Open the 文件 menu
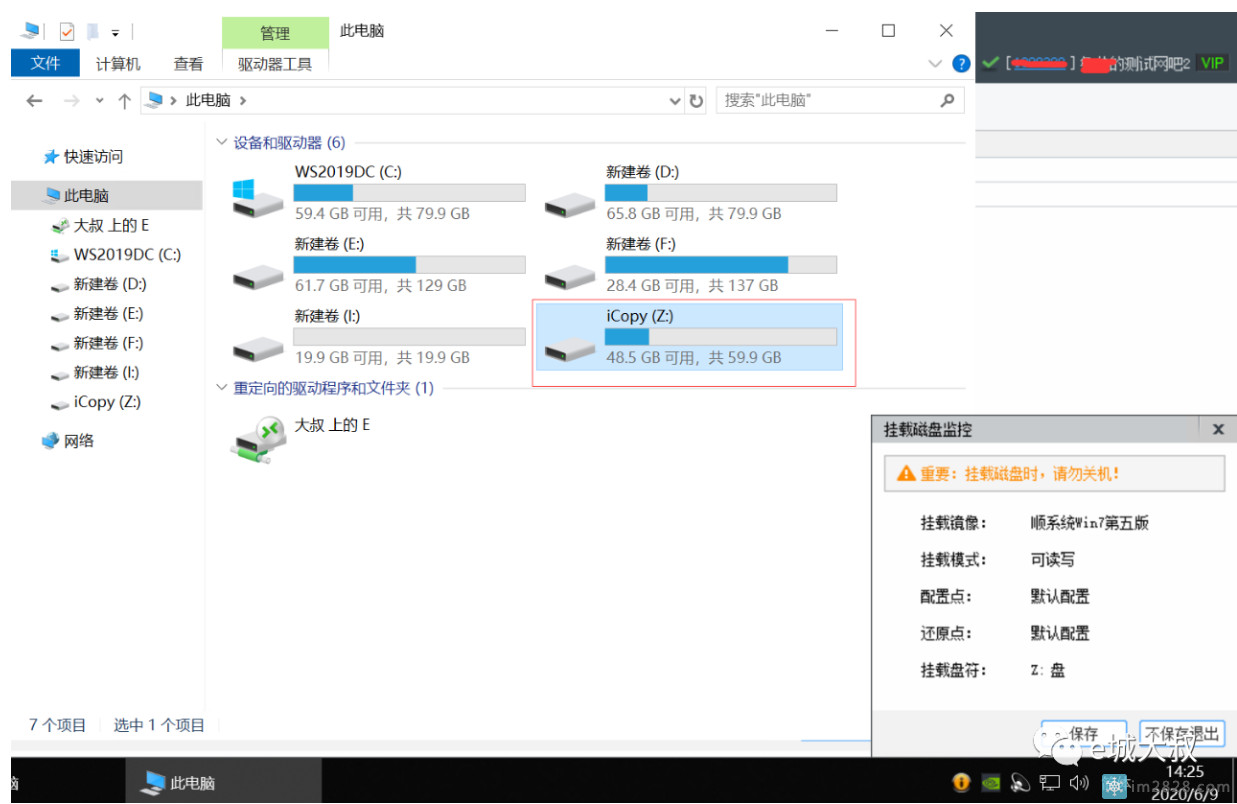 (45, 64)
